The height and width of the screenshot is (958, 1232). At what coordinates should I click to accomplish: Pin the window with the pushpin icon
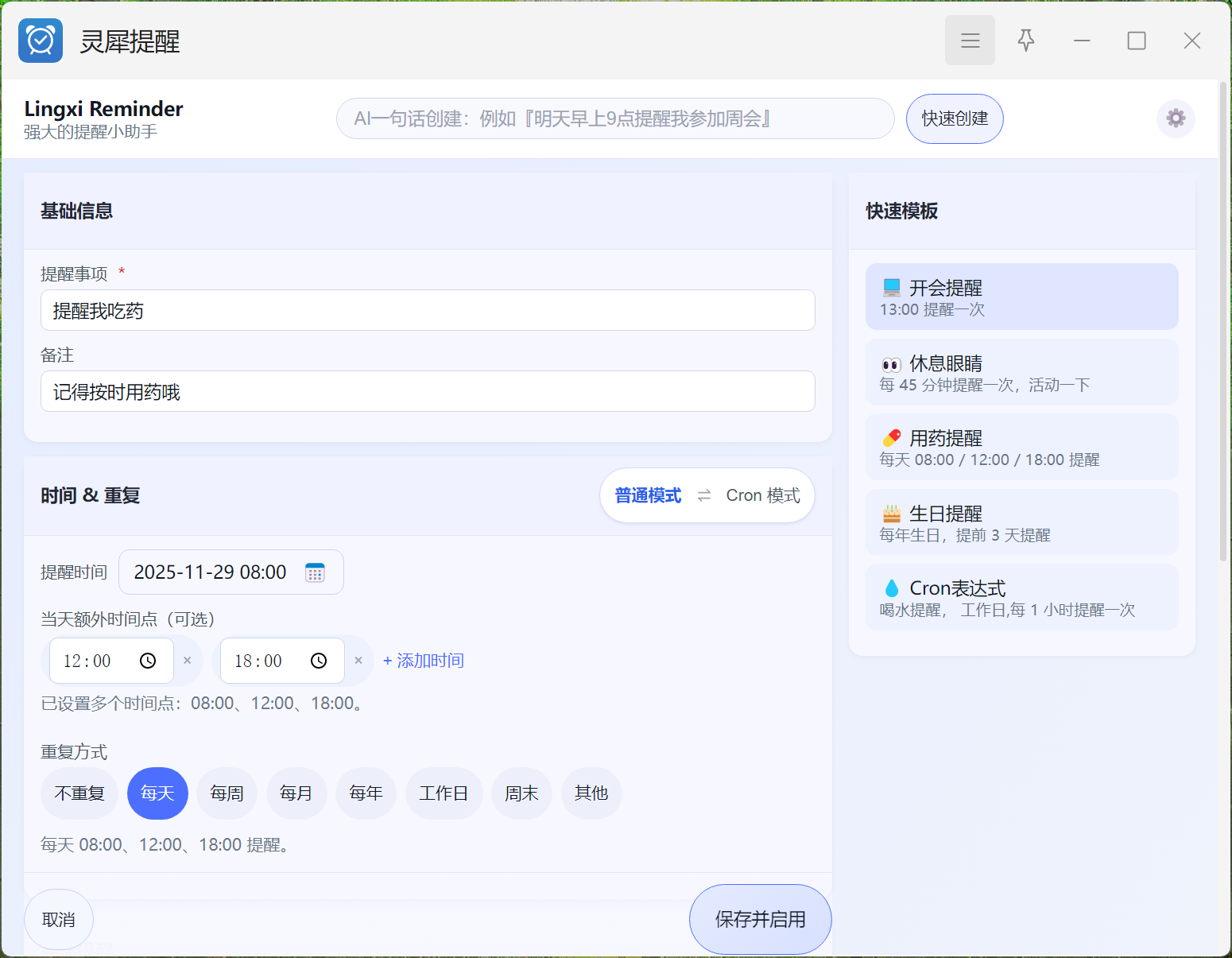(1026, 41)
